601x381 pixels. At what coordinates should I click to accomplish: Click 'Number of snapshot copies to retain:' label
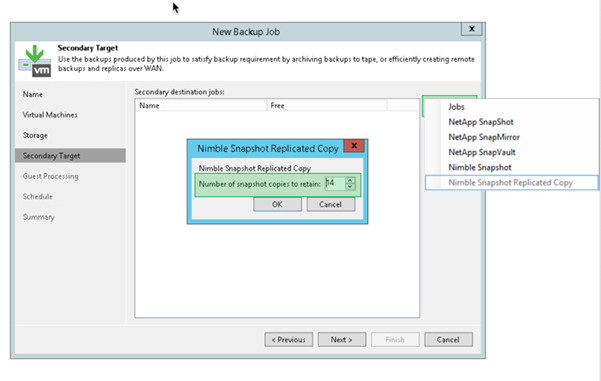point(259,184)
